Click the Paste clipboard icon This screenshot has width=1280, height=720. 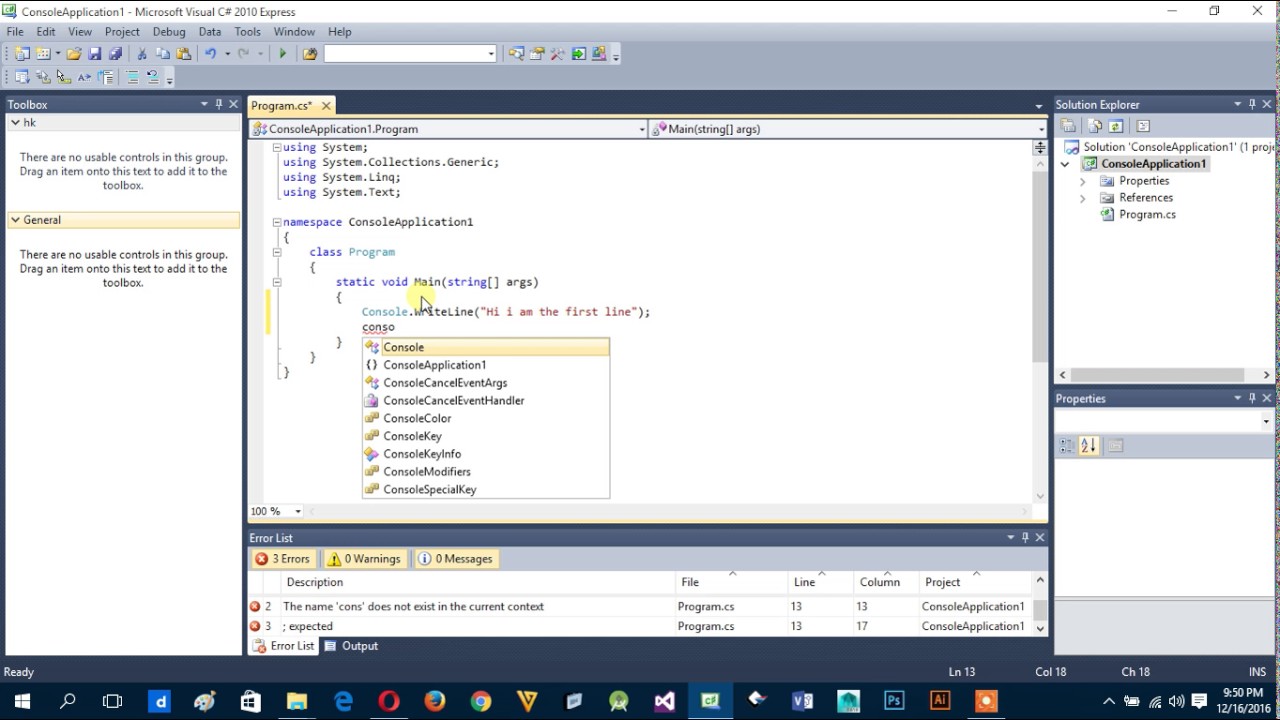tap(183, 54)
